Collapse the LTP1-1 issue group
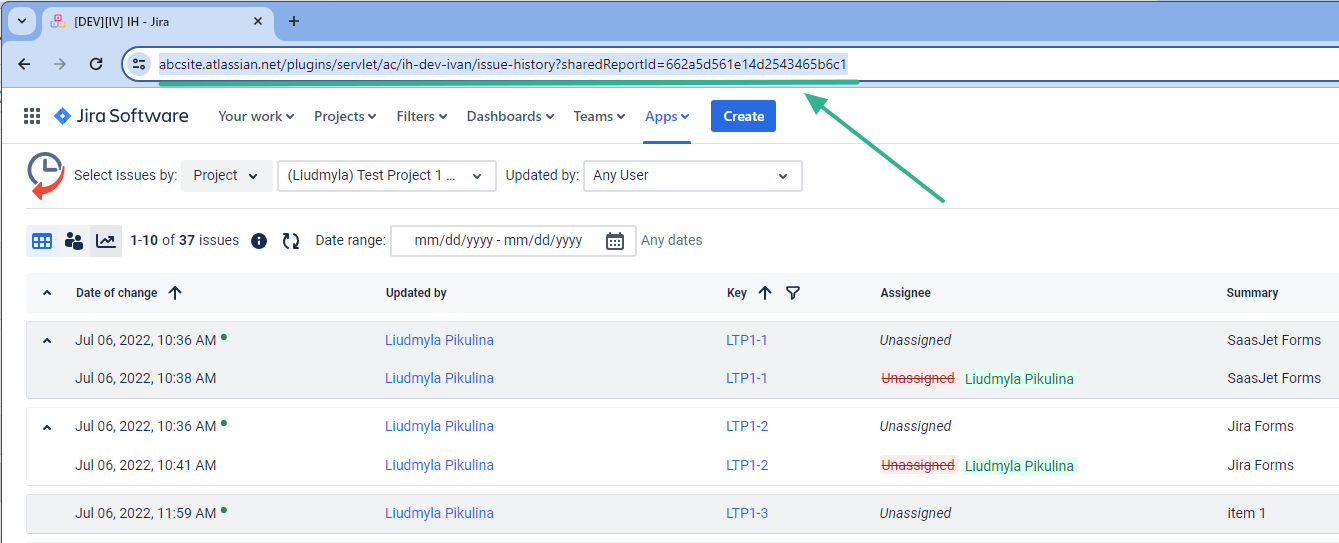 pos(46,341)
